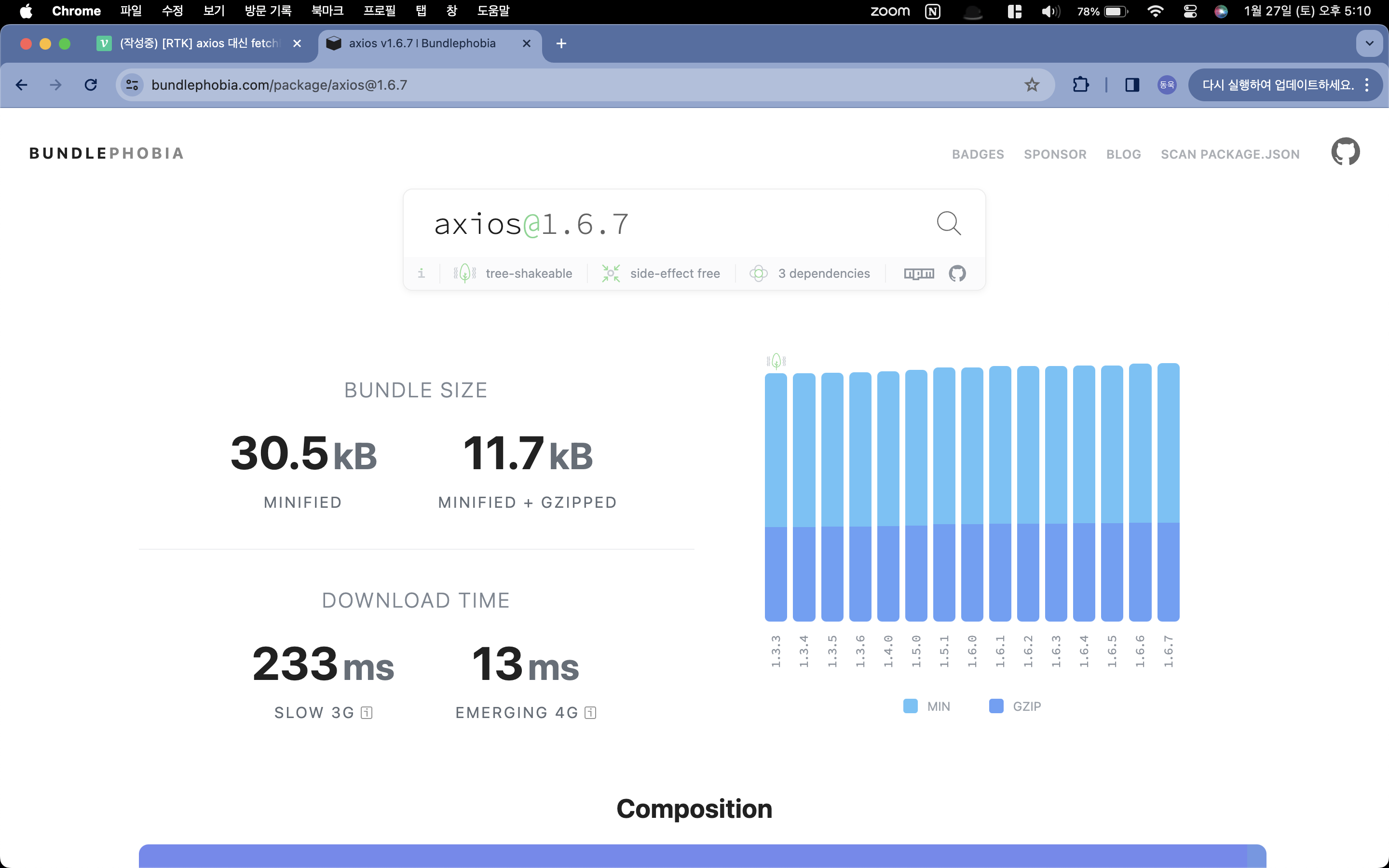
Task: Open the package GitHub repo icon
Action: [x=957, y=274]
